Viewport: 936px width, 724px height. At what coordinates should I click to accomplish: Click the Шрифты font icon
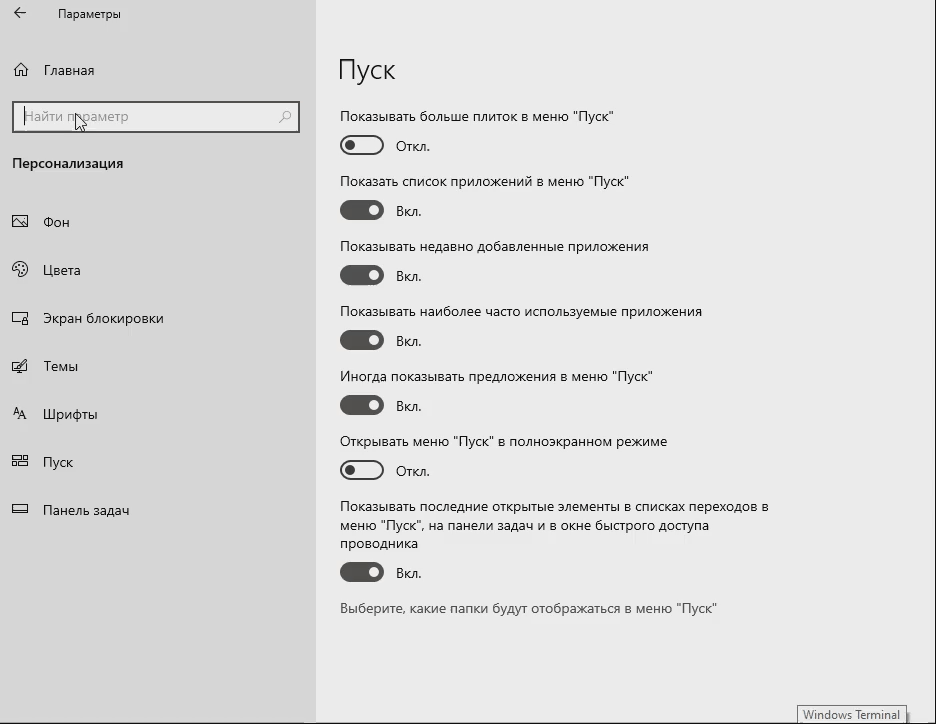point(20,414)
